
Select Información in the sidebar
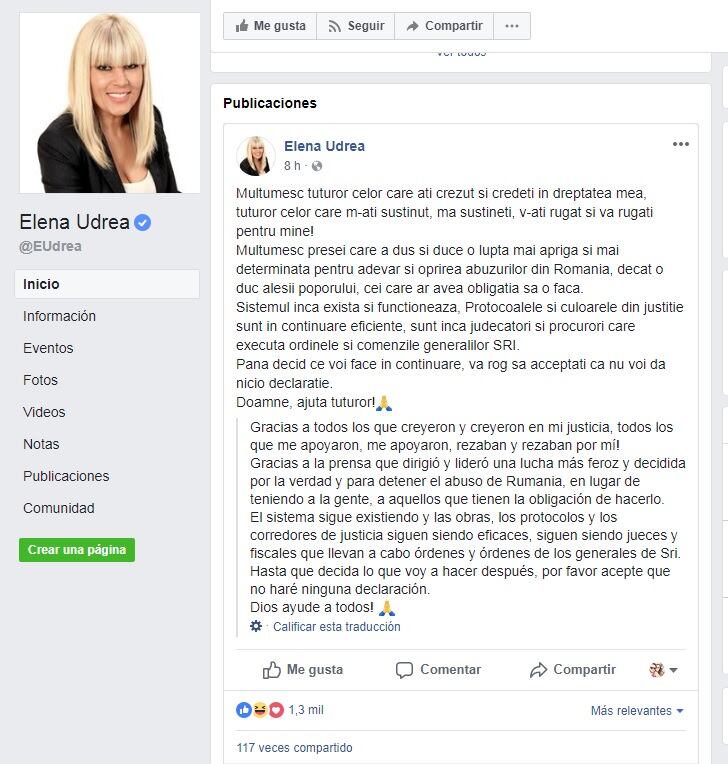[59, 316]
